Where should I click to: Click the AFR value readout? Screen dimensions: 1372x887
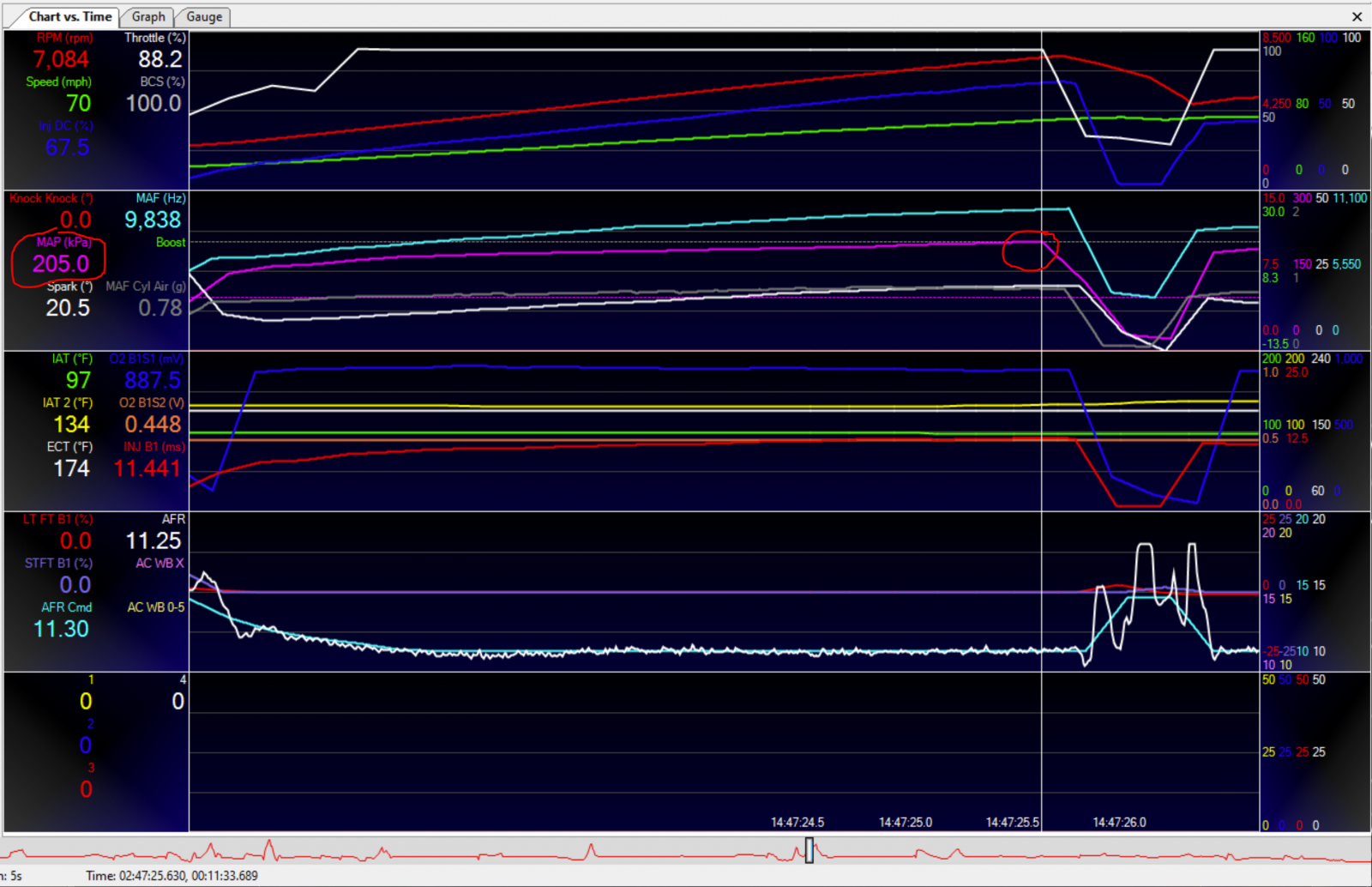153,540
